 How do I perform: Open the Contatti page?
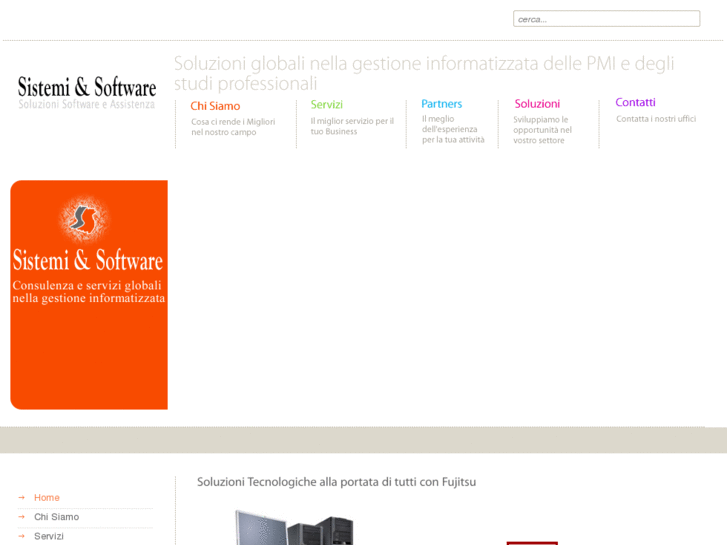[x=635, y=102]
